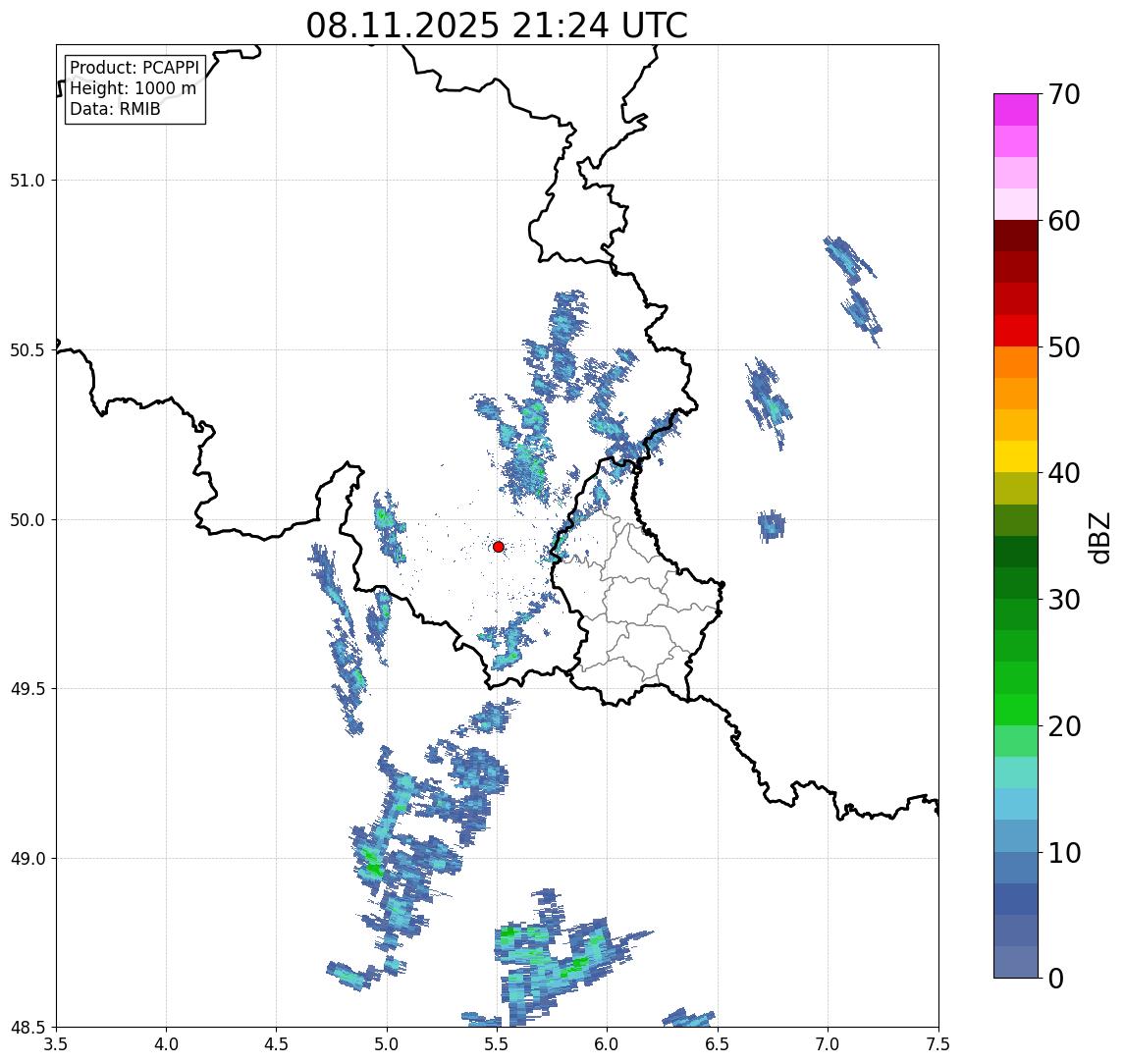Click the light pink colorbar swatch above 60
Image resolution: width=1124 pixels, height=1064 pixels.
coord(1016,204)
